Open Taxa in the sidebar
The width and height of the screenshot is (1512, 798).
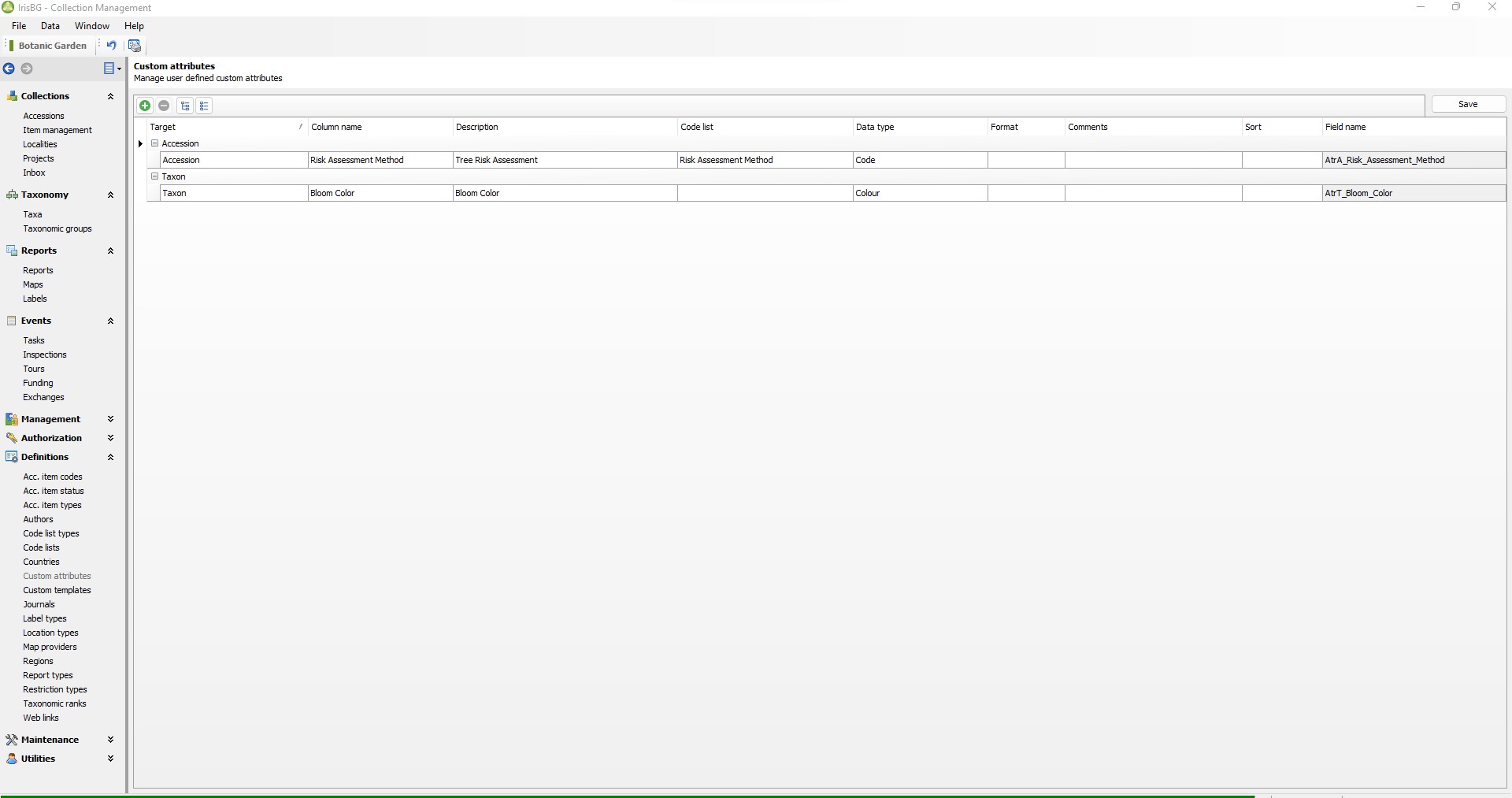coord(32,214)
